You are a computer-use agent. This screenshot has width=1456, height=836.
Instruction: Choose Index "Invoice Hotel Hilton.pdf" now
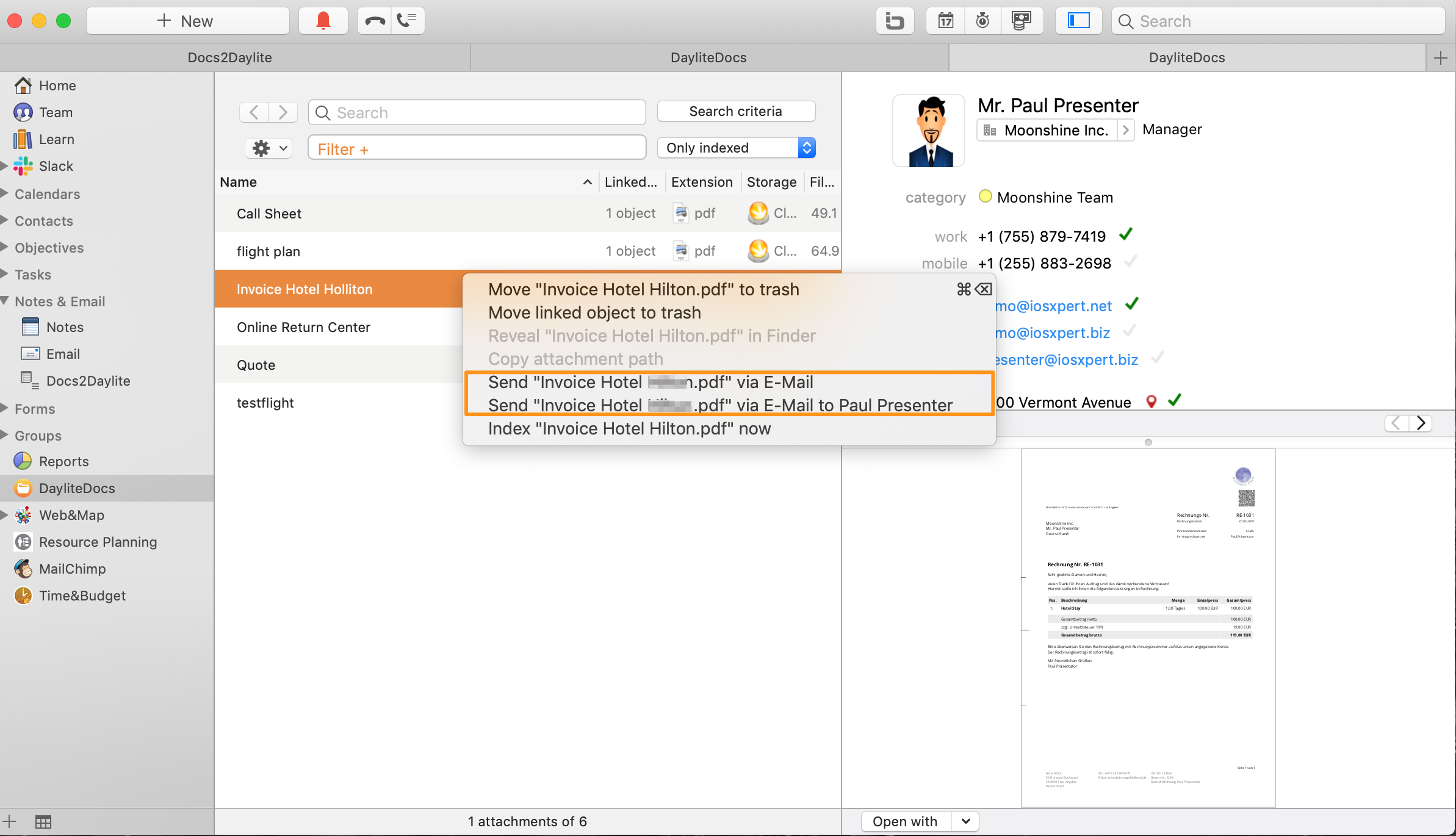pos(729,428)
